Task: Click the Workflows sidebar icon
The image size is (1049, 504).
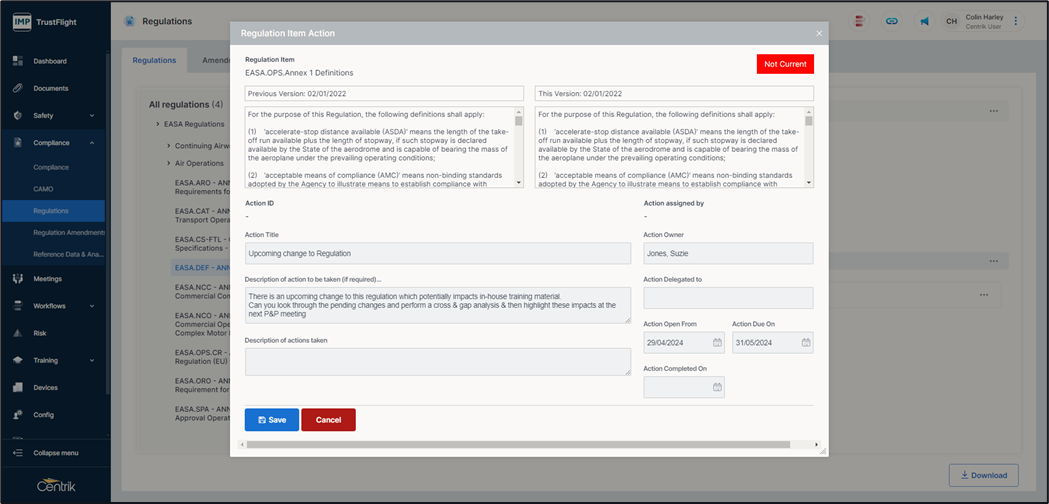Action: coord(18,306)
